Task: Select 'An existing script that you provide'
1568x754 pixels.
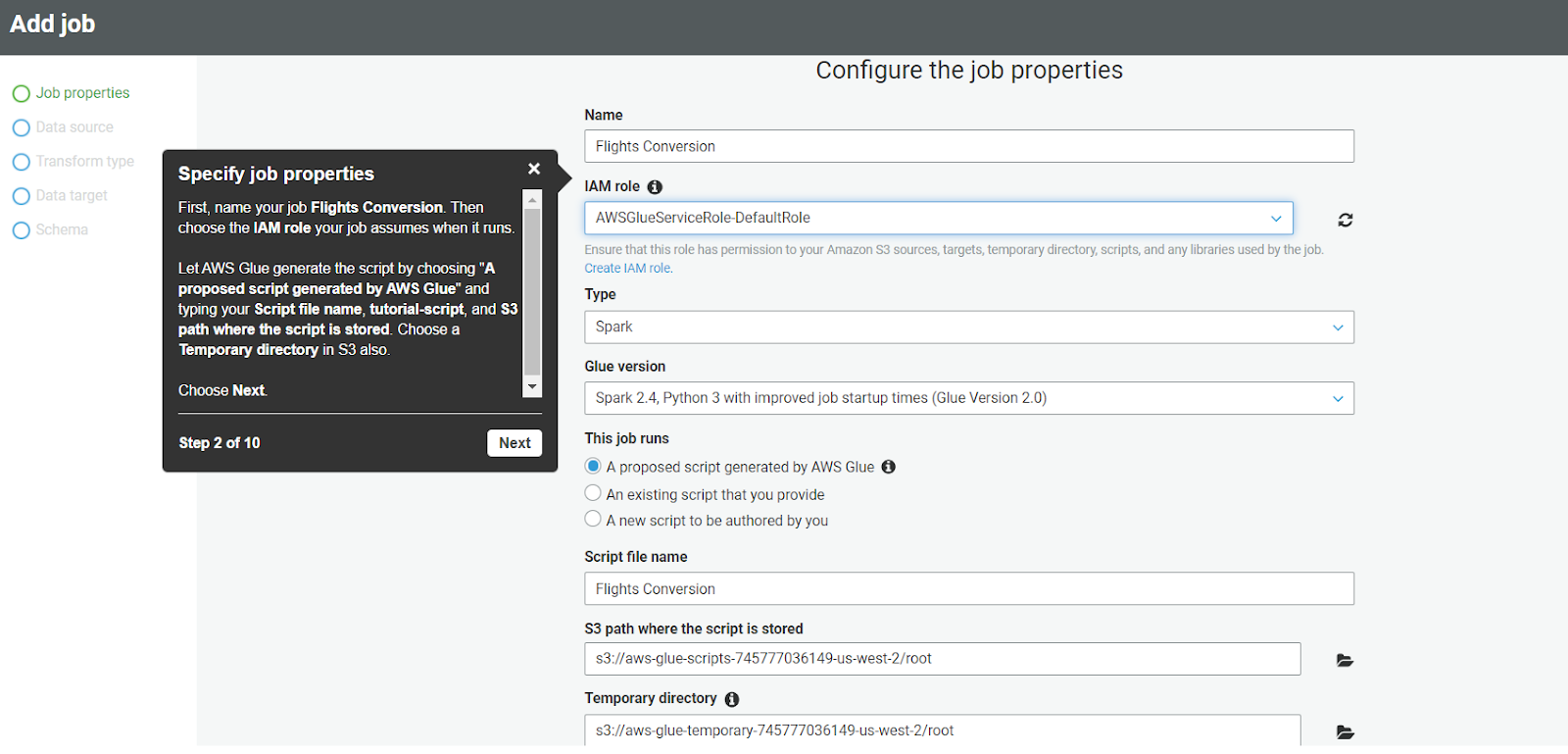Action: tap(593, 493)
